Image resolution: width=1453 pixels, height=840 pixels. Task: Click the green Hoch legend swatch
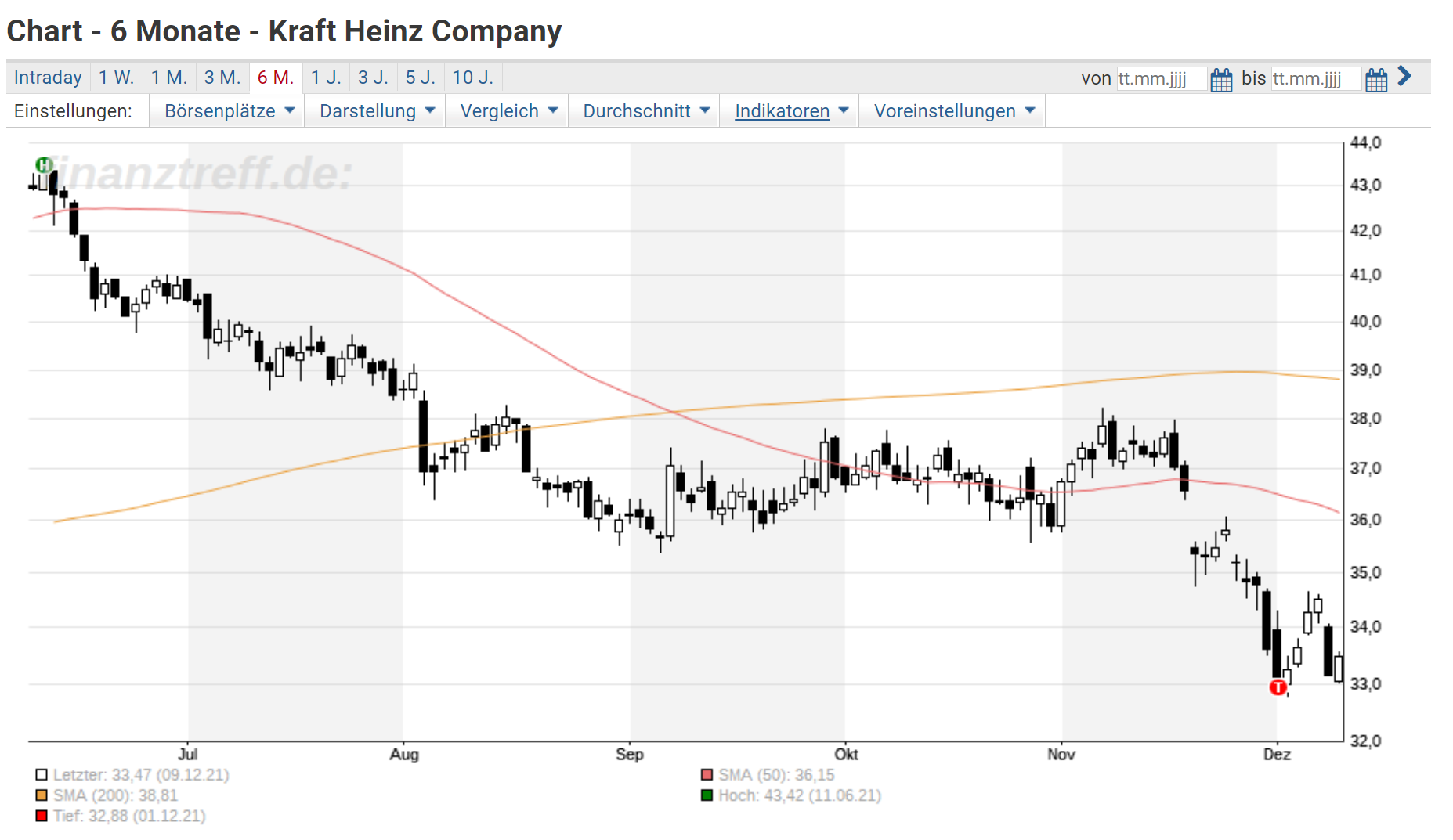click(x=707, y=795)
